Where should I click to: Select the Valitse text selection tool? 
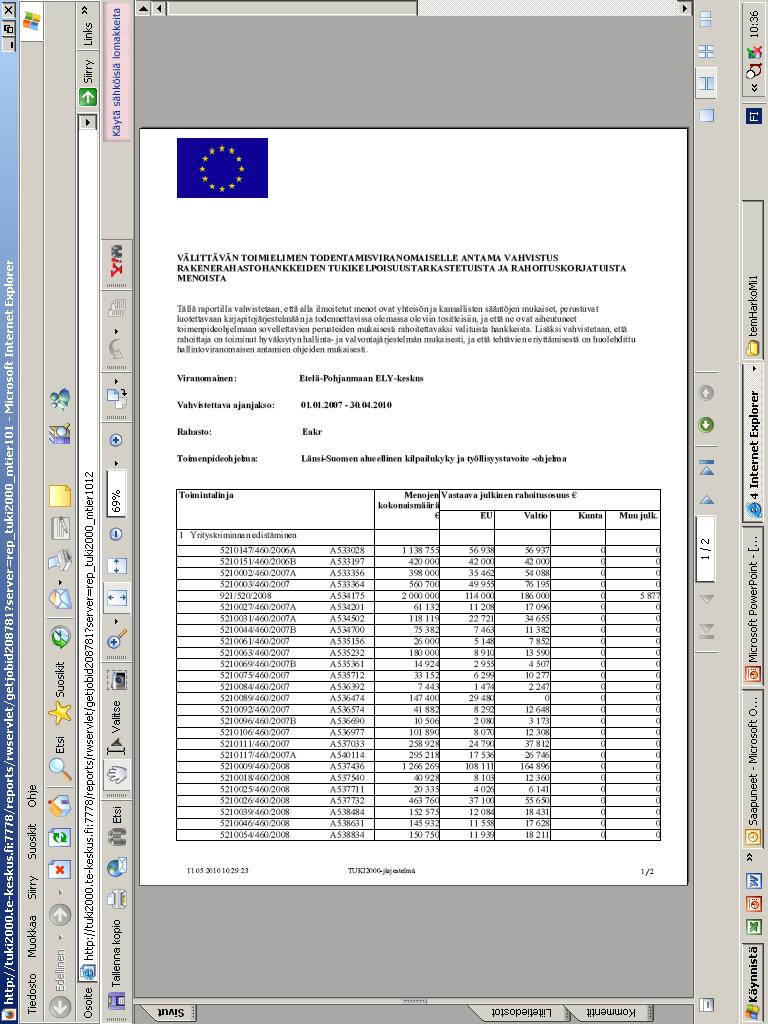116,728
